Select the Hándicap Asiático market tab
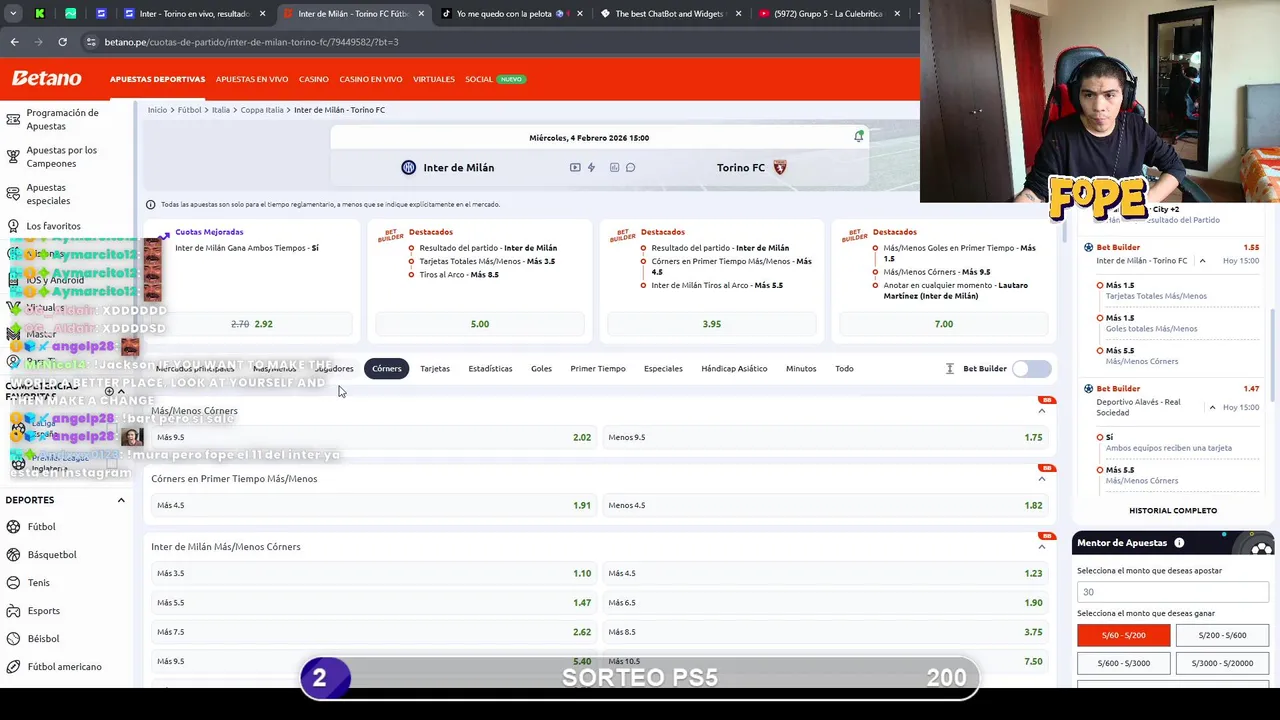This screenshot has height=720, width=1280. [x=734, y=369]
